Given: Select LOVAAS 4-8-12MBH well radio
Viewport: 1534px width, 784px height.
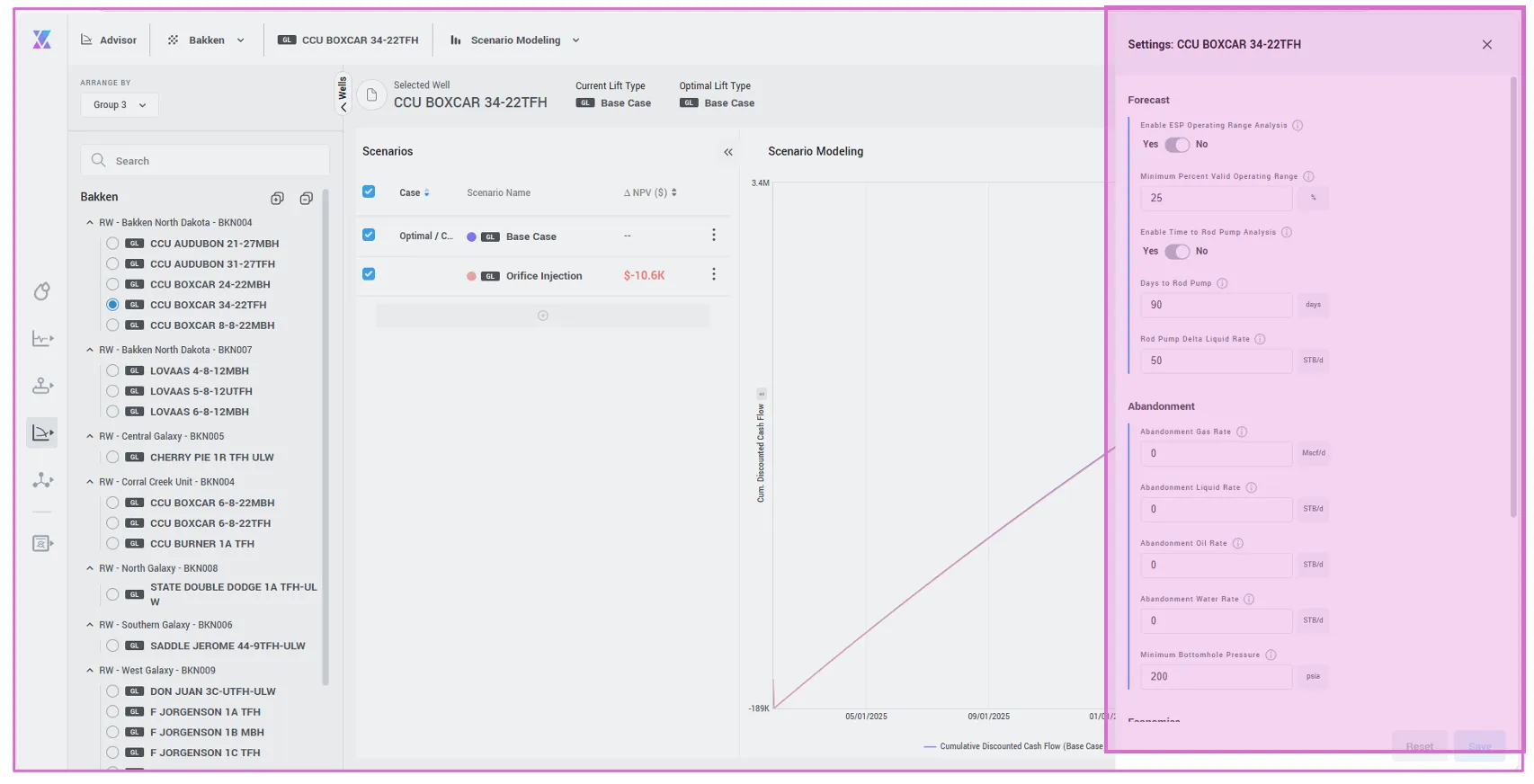Looking at the screenshot, I should click(112, 370).
